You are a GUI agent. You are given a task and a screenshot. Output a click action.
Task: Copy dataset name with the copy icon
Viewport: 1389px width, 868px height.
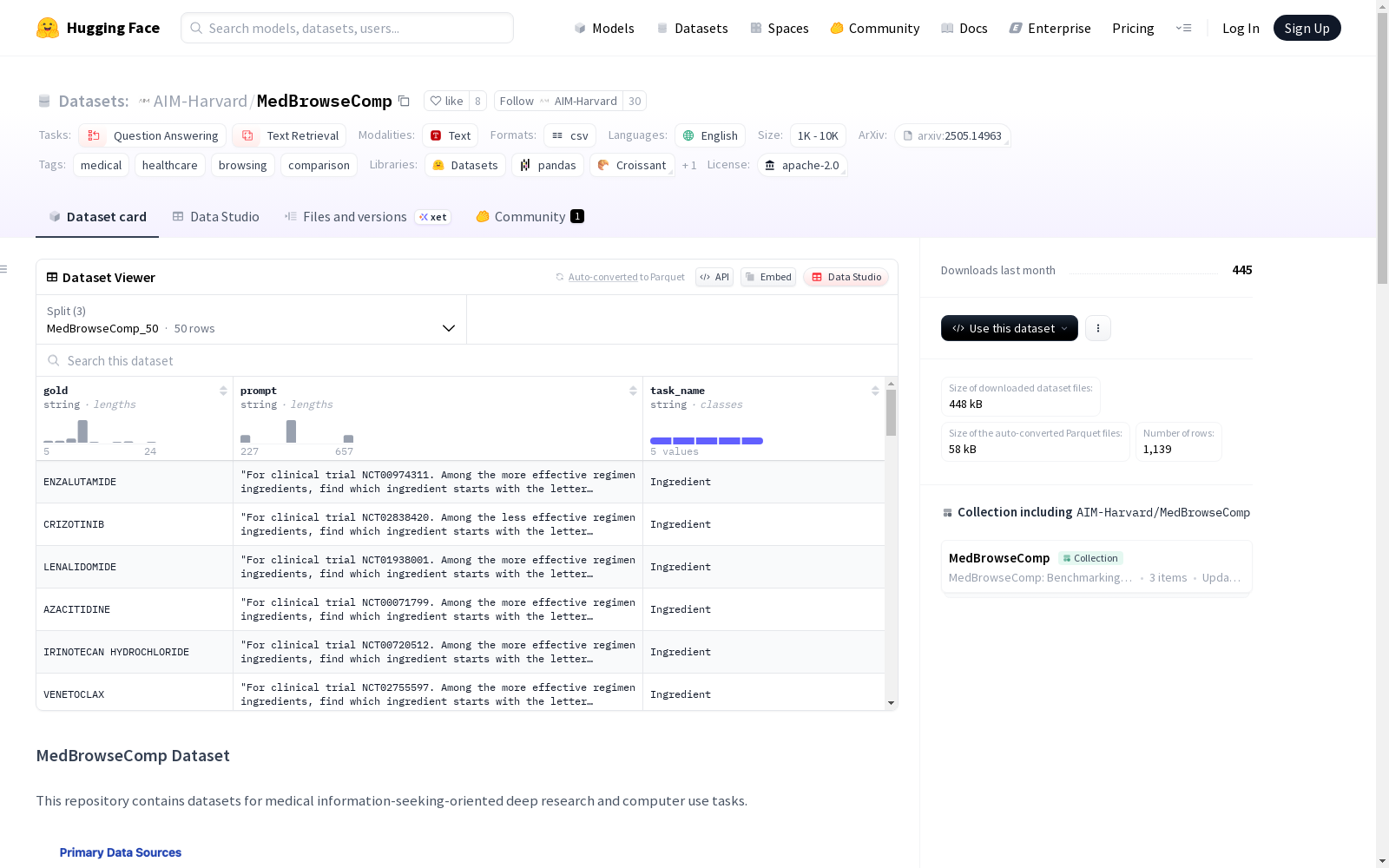point(404,101)
